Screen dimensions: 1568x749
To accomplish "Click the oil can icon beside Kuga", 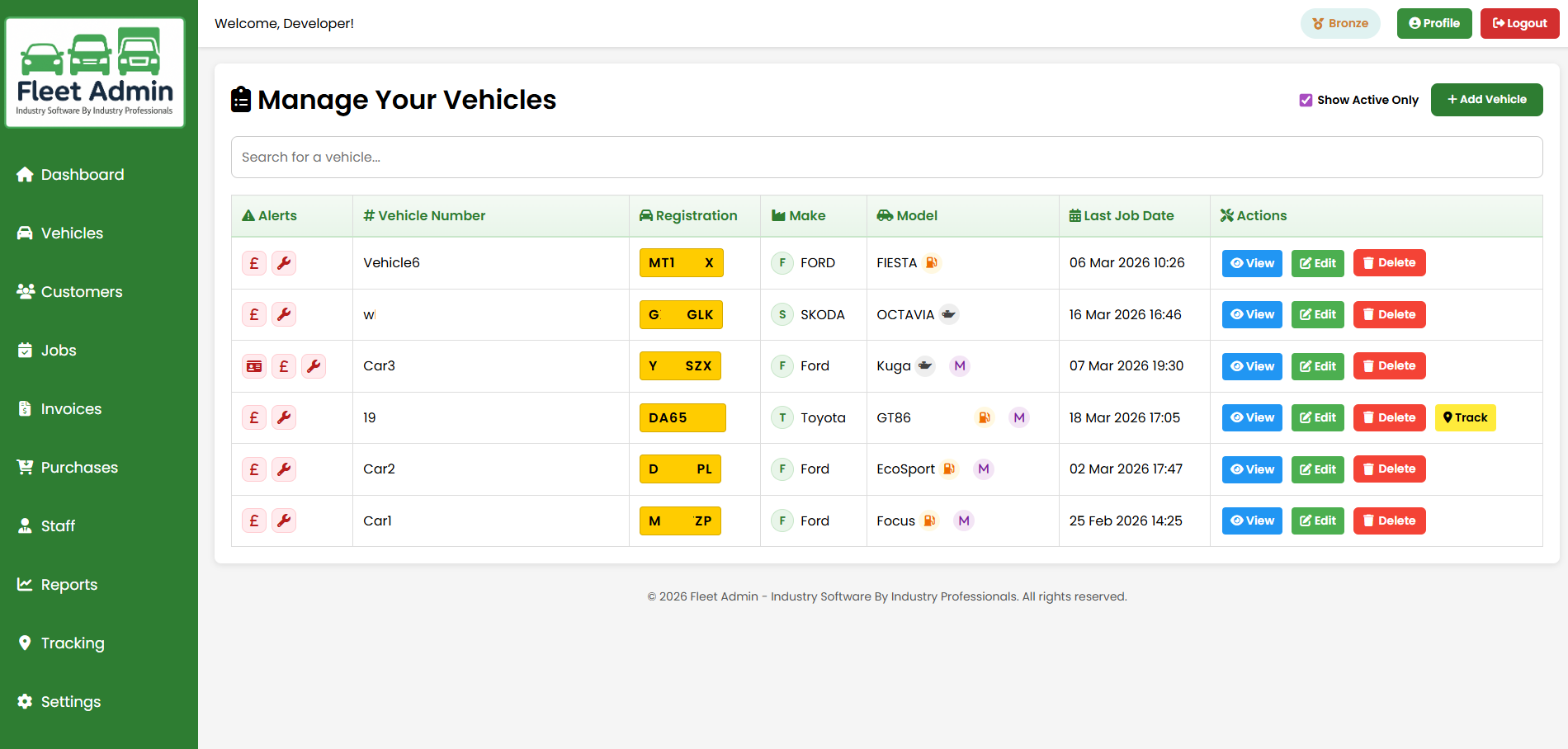I will click(x=926, y=365).
